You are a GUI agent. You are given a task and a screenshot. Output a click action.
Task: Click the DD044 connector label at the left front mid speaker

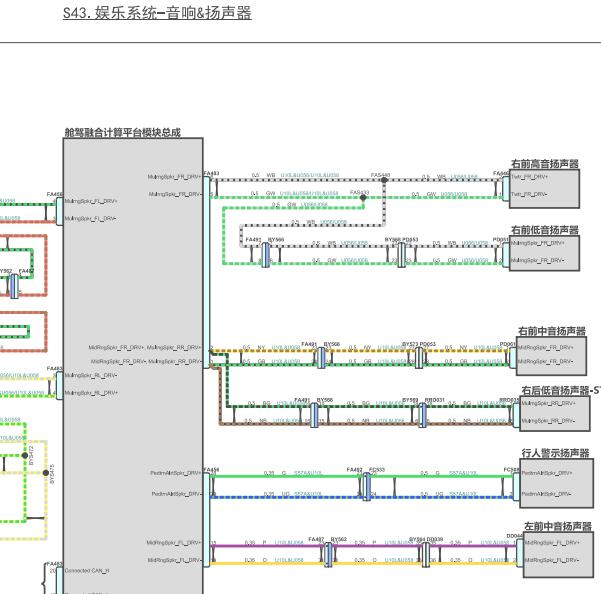click(x=514, y=536)
